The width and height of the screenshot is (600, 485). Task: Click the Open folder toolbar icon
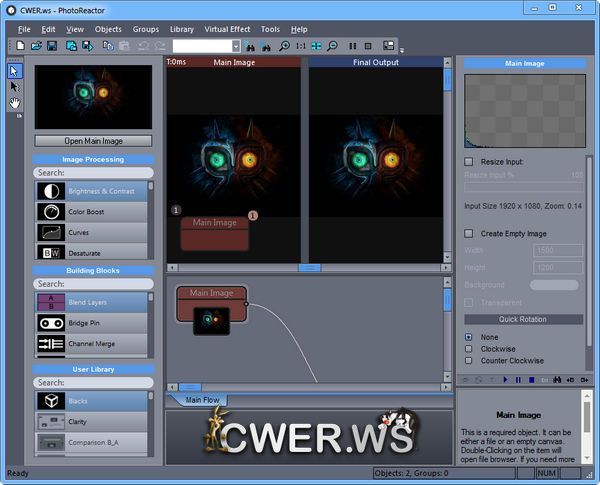point(36,46)
